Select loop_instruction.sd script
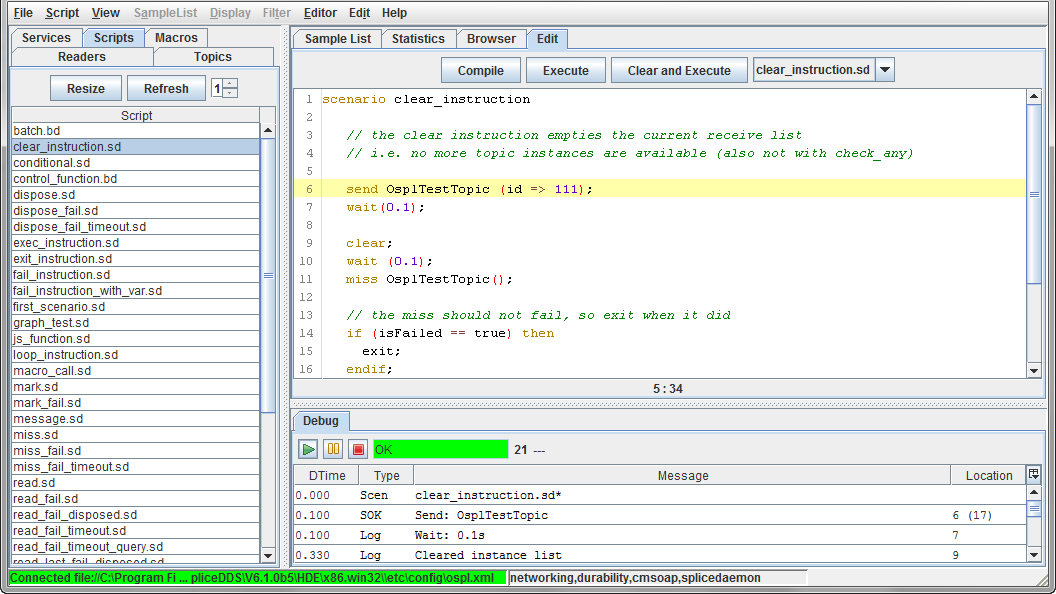The image size is (1056, 594). (135, 355)
